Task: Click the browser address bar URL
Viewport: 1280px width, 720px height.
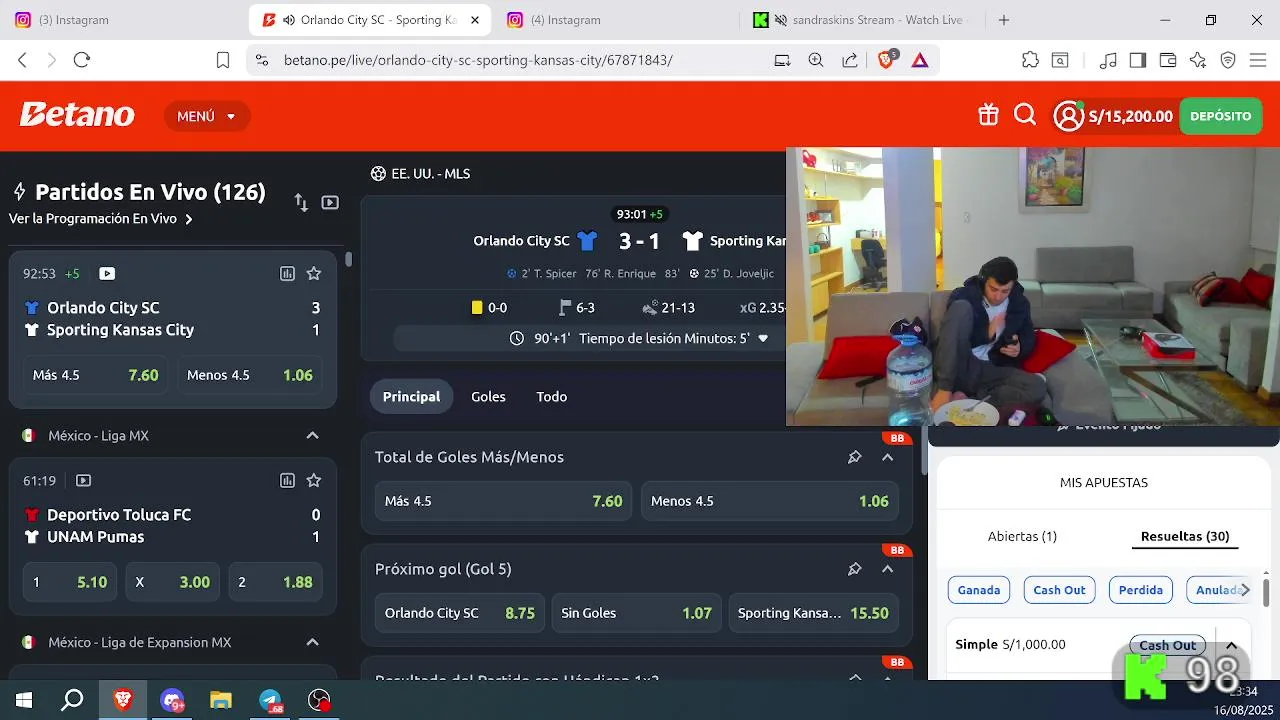Action: pyautogui.click(x=478, y=60)
